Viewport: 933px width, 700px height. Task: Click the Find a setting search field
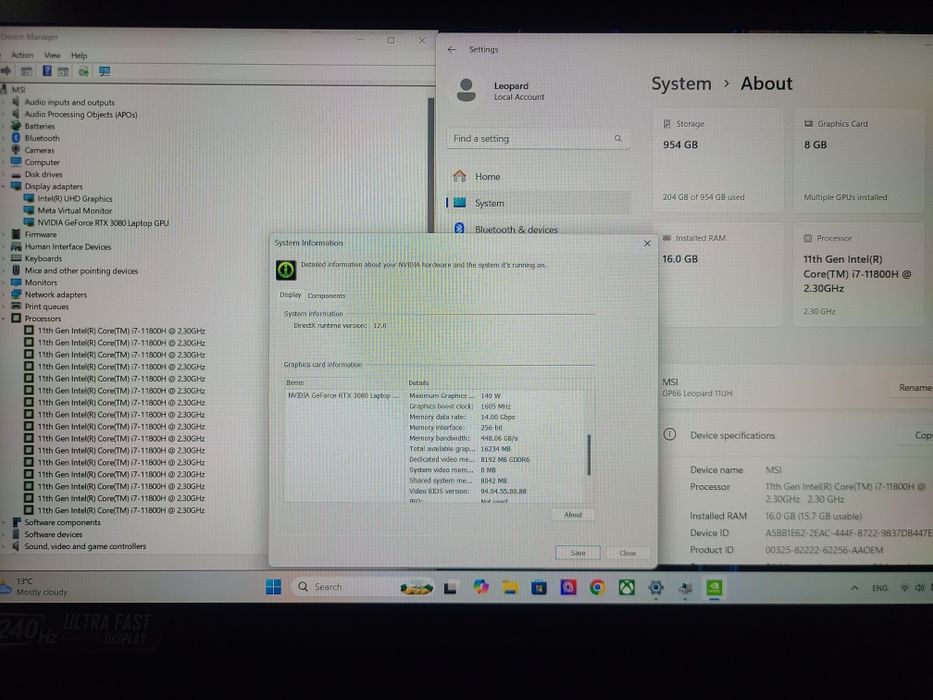click(538, 139)
